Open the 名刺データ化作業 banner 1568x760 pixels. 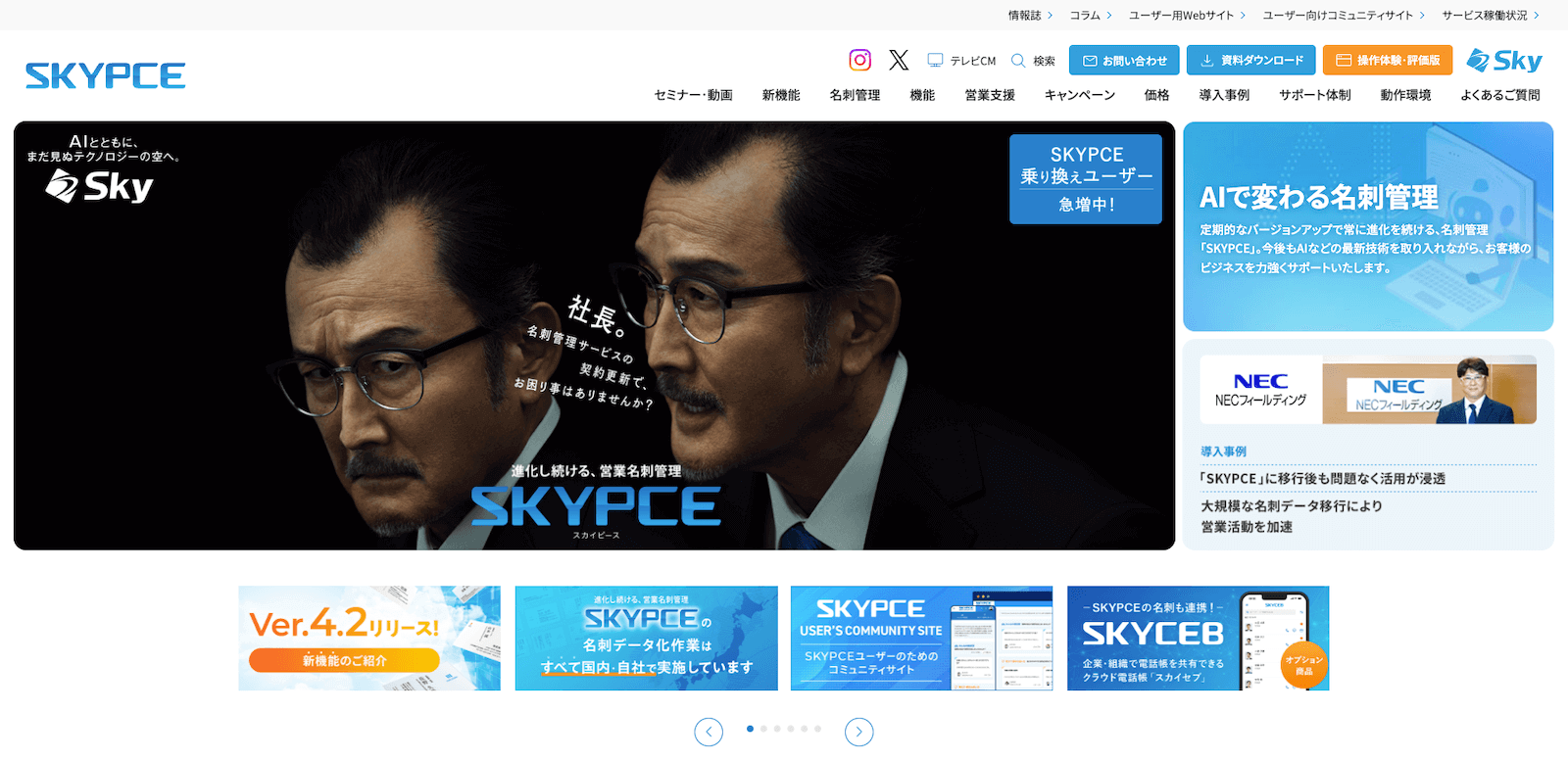pyautogui.click(x=647, y=639)
